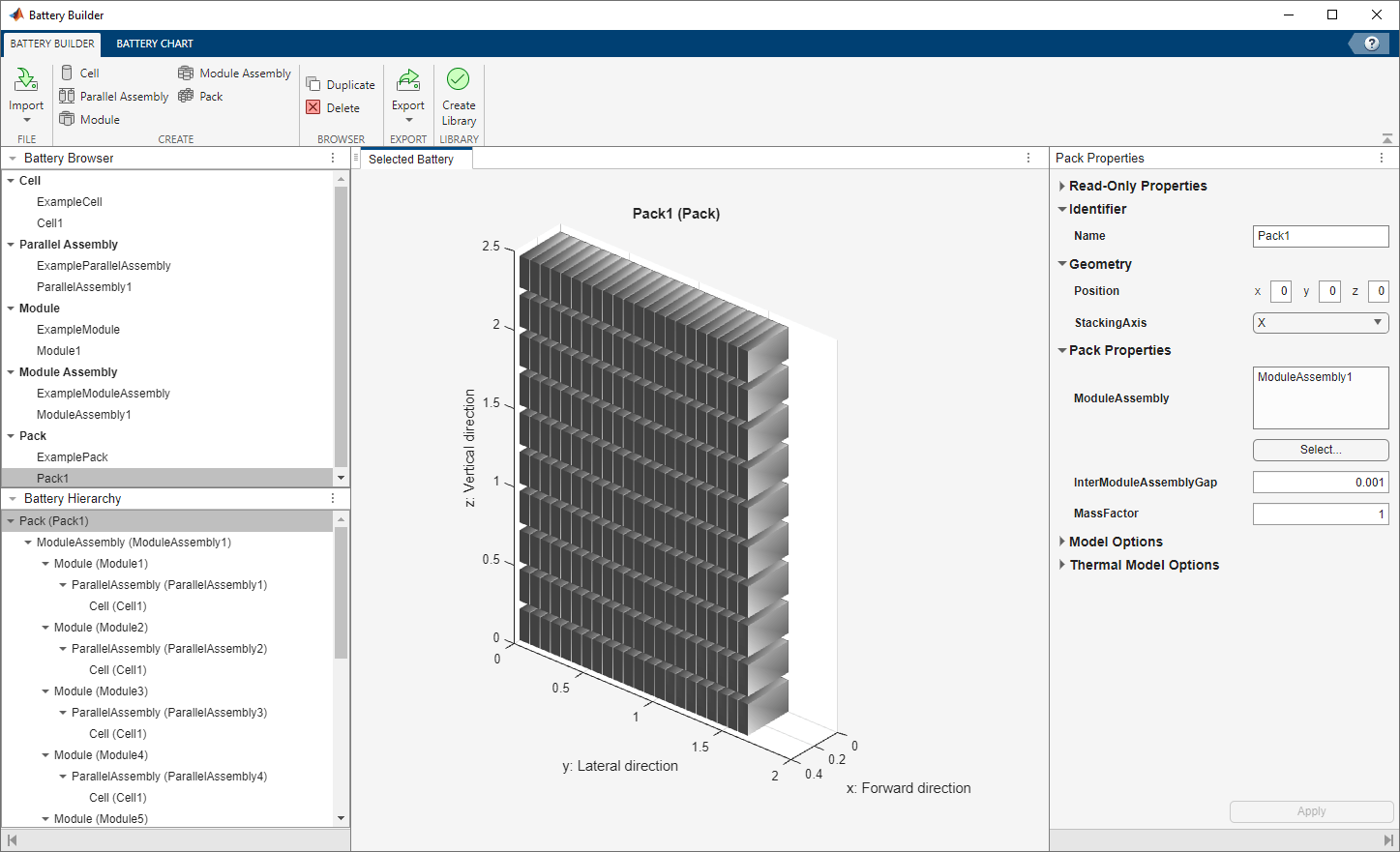Click Create Library icon

tap(459, 81)
